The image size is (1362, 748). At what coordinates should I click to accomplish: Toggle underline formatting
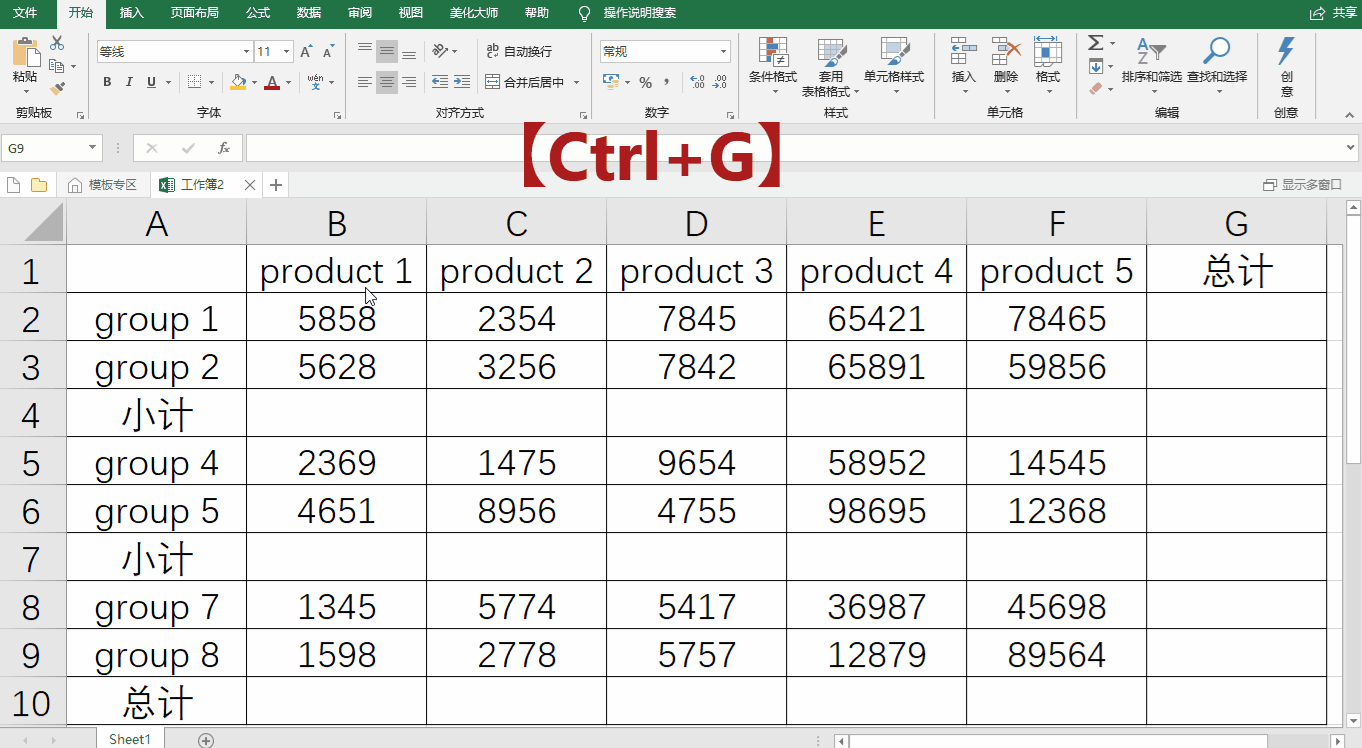pos(151,82)
